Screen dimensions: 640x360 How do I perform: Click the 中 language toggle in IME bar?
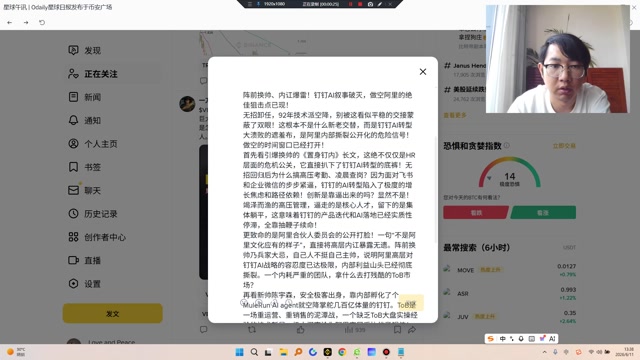pyautogui.click(x=503, y=339)
